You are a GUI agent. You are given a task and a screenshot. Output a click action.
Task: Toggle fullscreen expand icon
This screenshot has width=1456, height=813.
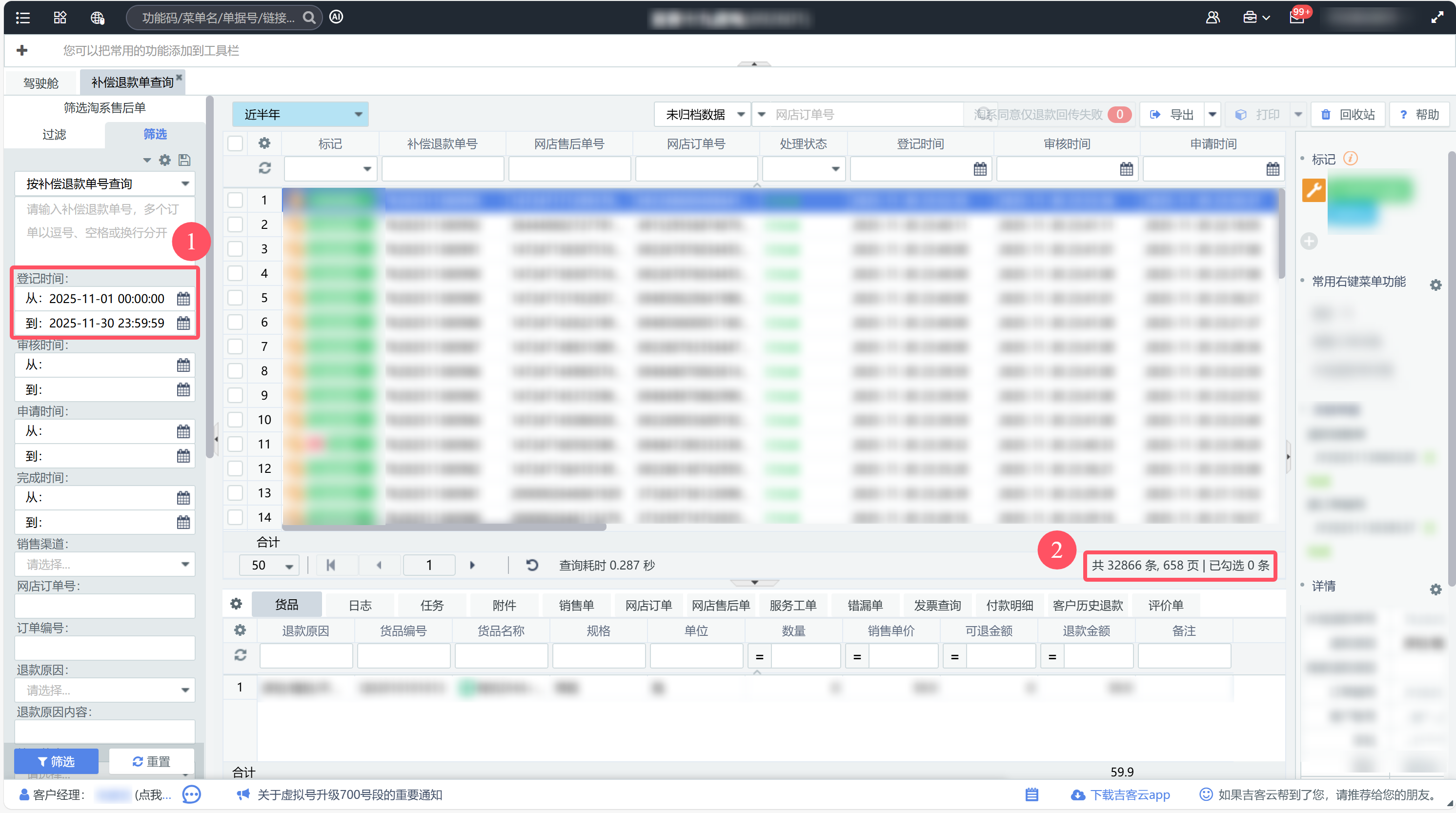point(1437,18)
